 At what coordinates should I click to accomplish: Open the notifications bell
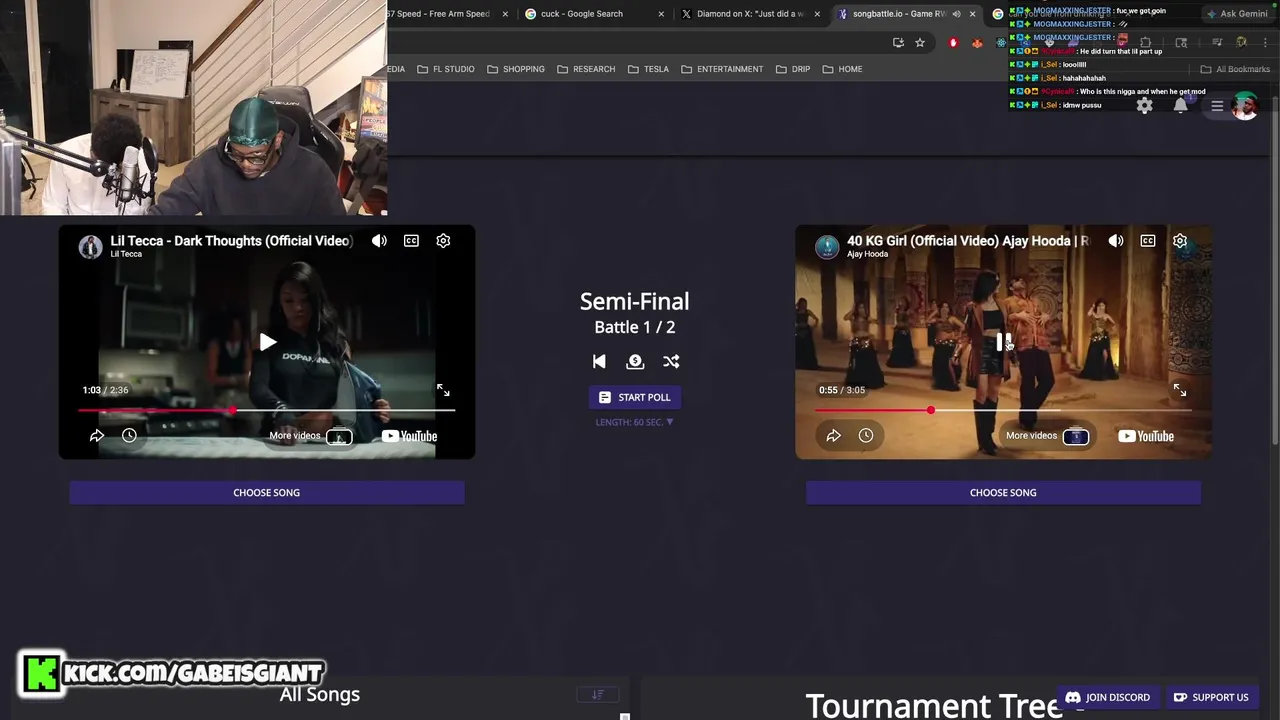[1181, 106]
